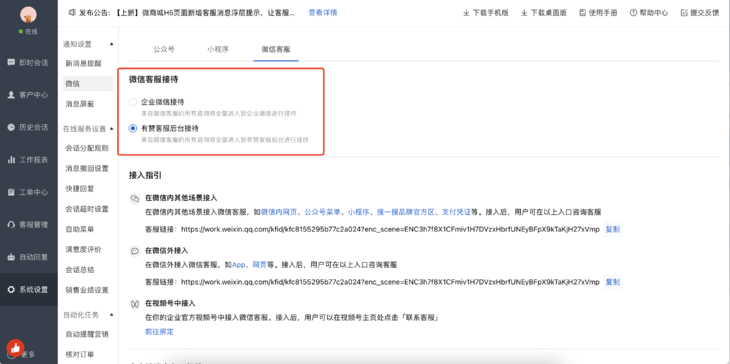Collapse the 在线服务设置 section arrow
Viewport: 730px width, 364px height.
111,128
